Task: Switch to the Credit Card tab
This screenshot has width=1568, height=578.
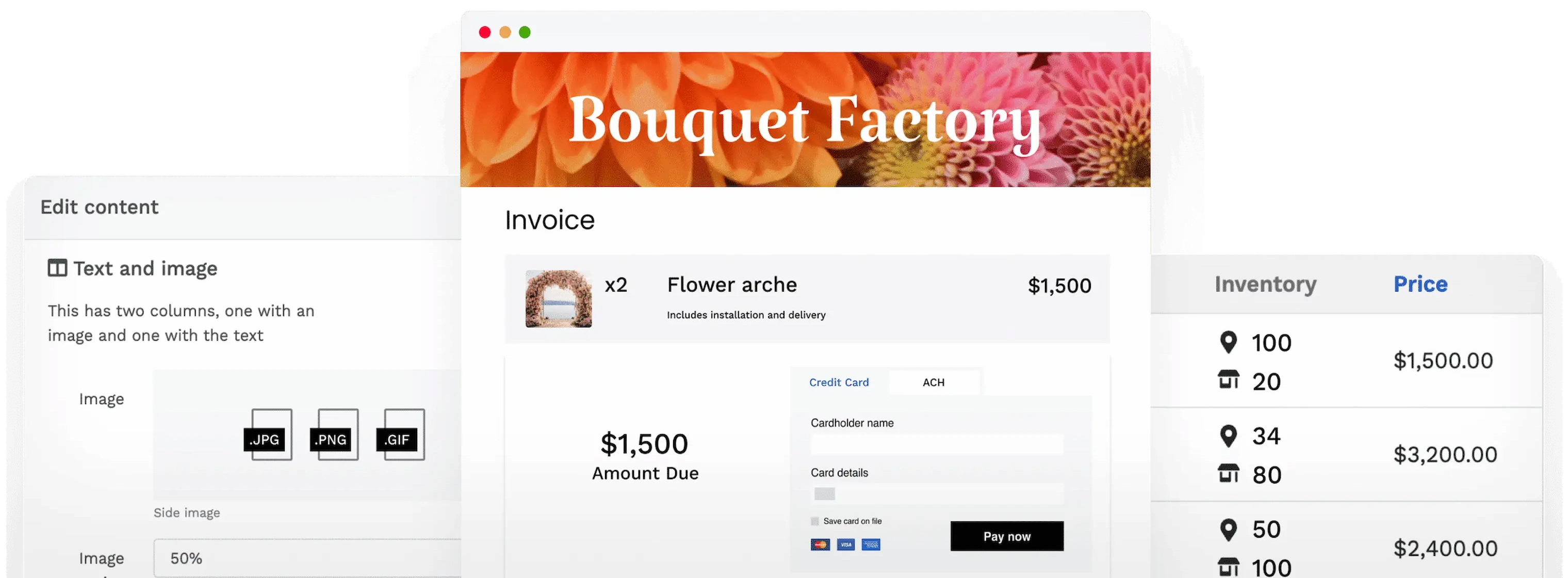Action: [x=839, y=382]
